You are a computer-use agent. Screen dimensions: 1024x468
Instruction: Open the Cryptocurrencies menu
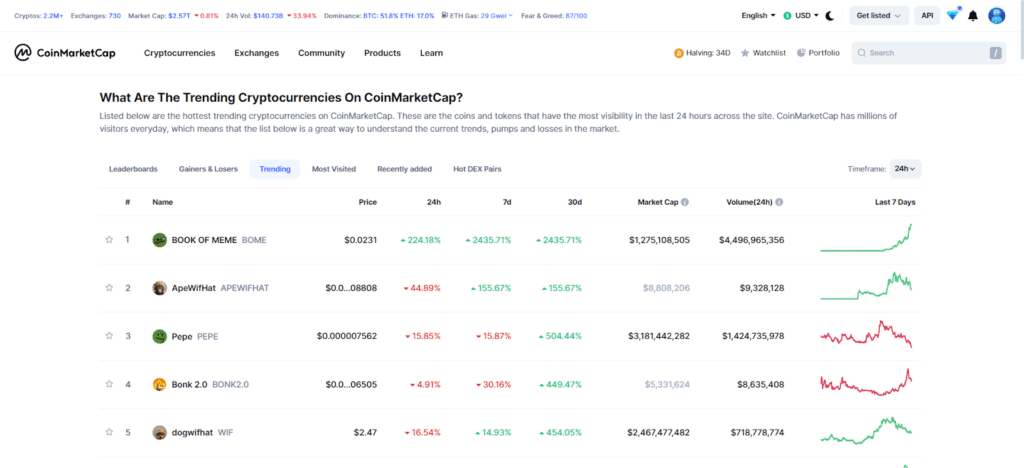tap(180, 53)
